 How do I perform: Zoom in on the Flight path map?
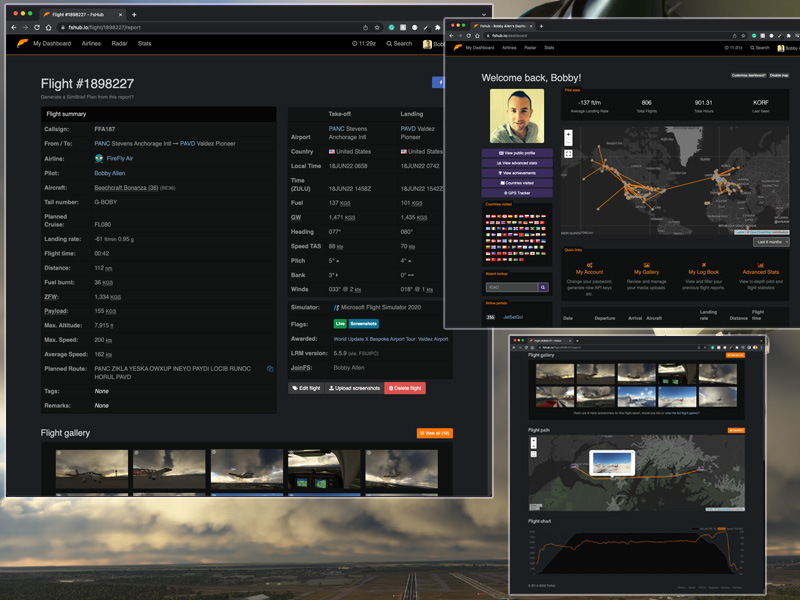pos(534,440)
